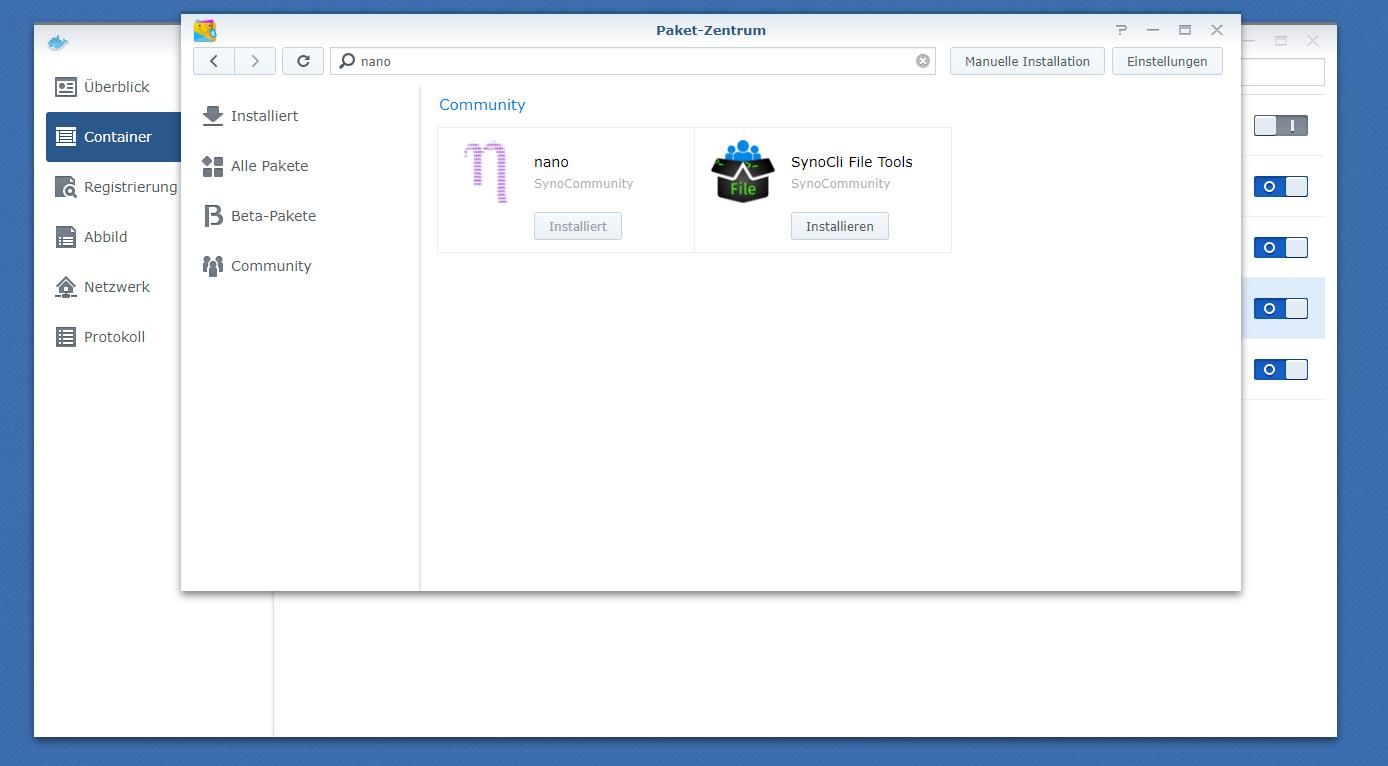Toggle the third container switch

(1281, 248)
